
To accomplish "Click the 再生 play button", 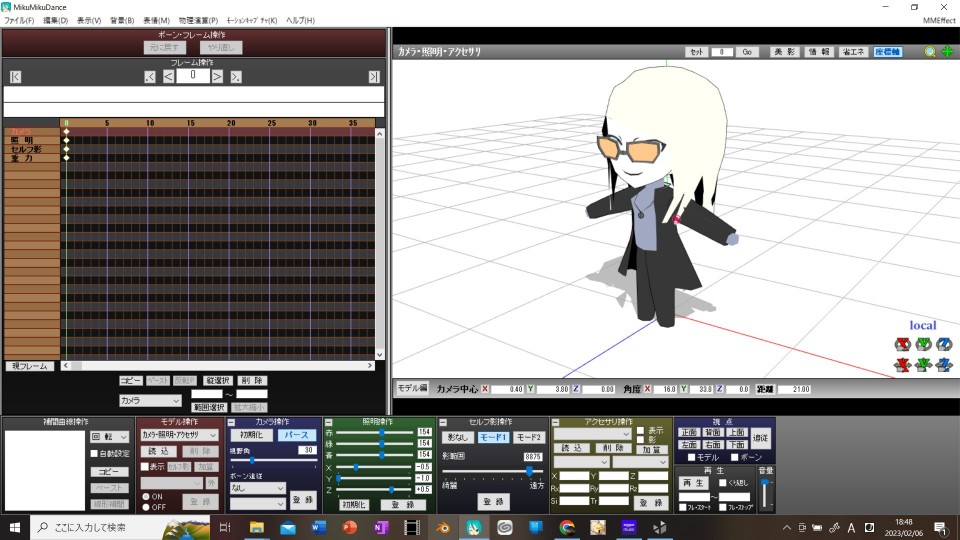I will (x=692, y=482).
